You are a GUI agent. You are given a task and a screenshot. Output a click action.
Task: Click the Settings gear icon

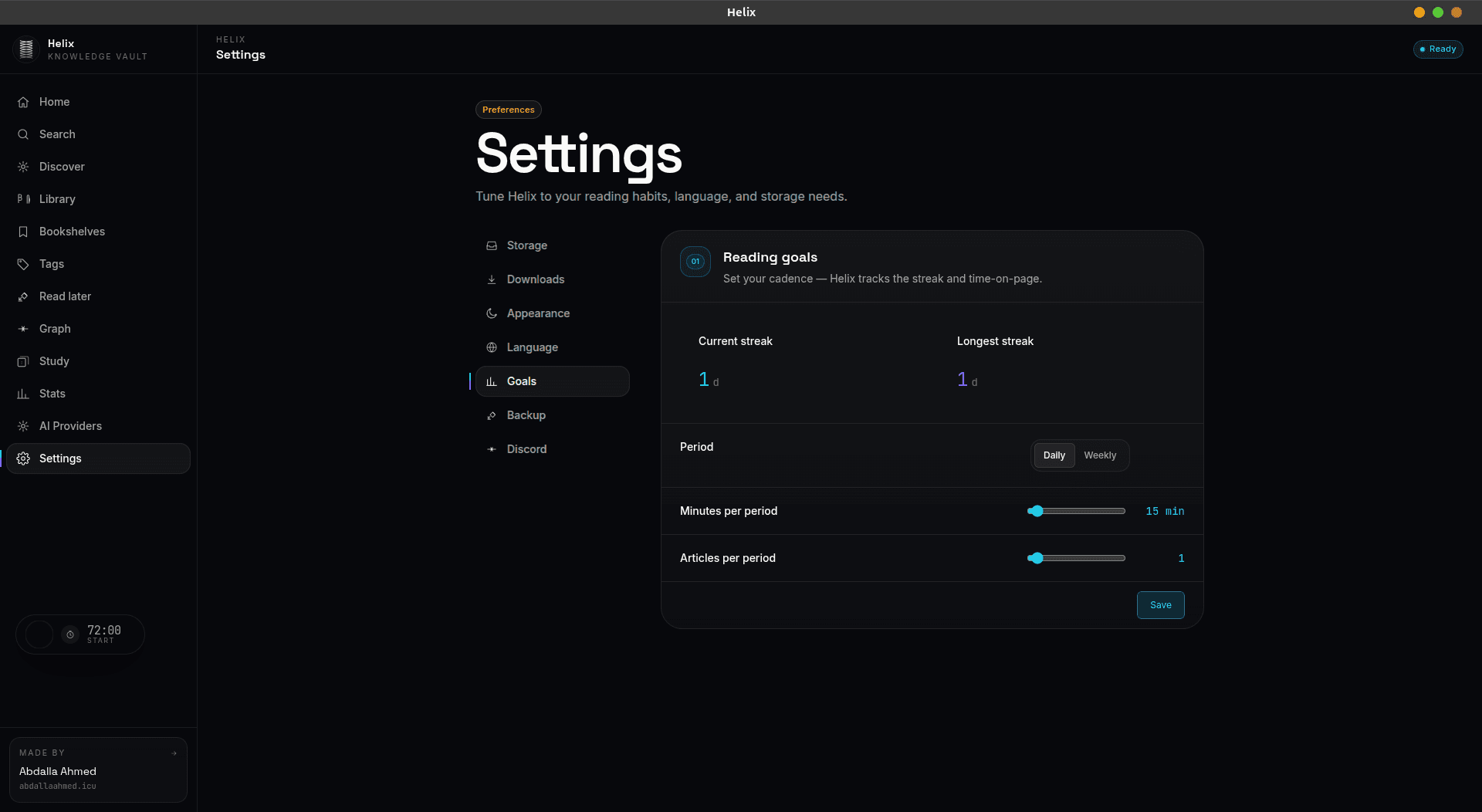[23, 458]
